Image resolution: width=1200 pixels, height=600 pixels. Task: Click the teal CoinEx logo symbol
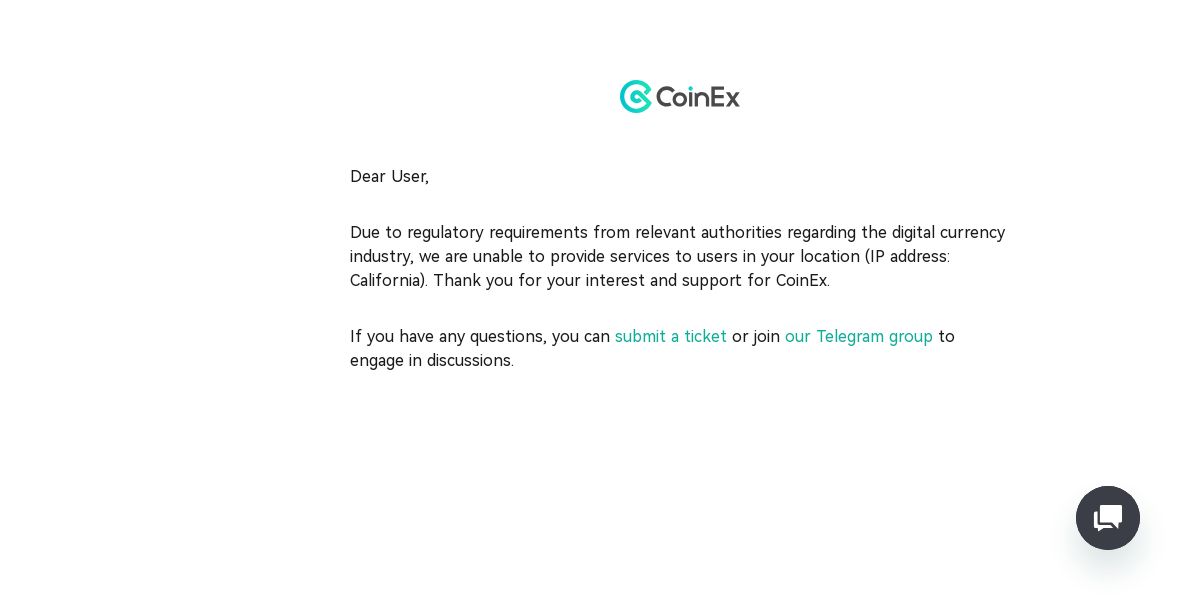click(x=635, y=97)
